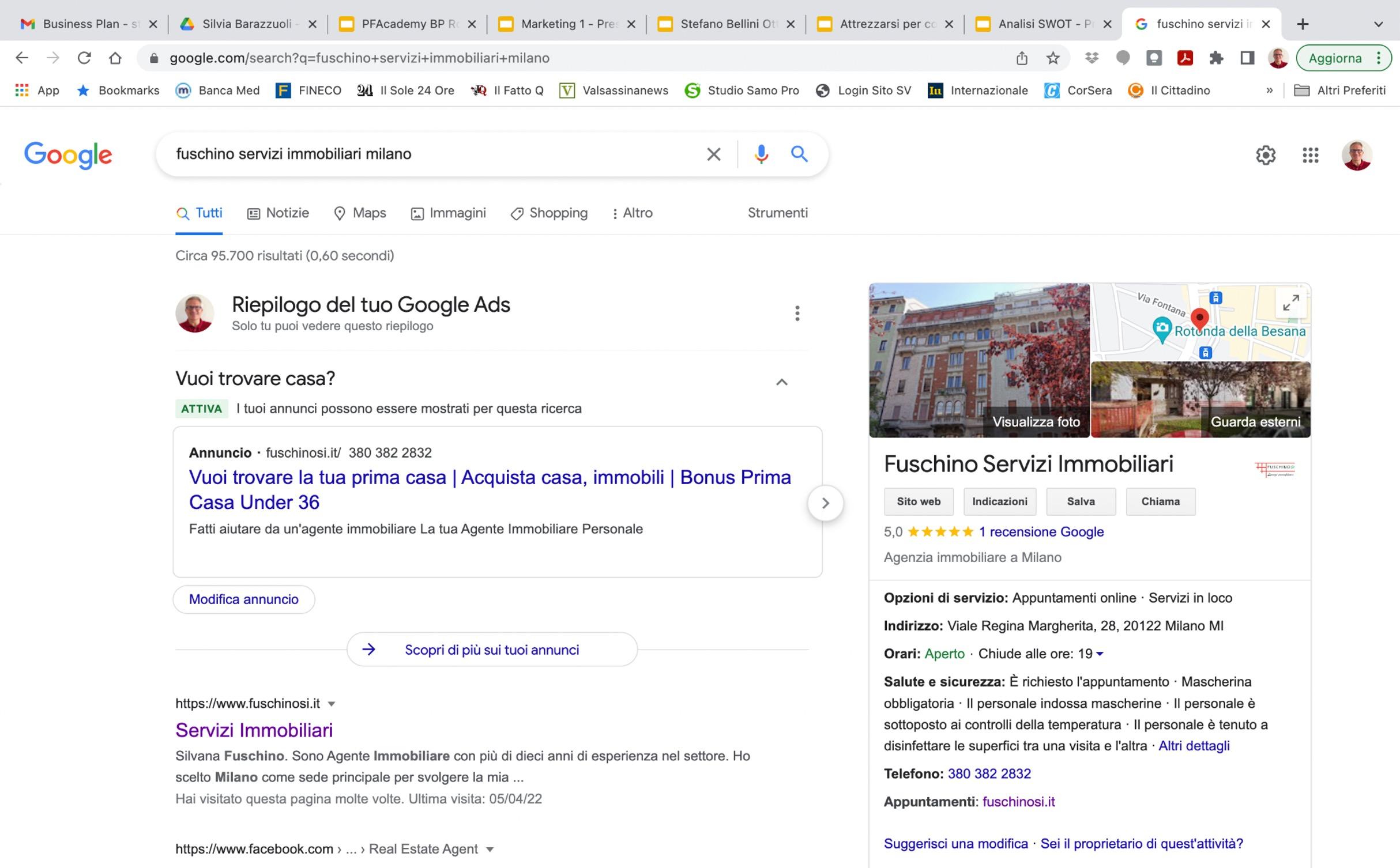Reload the page
Image resolution: width=1400 pixels, height=868 pixels.
[x=84, y=58]
